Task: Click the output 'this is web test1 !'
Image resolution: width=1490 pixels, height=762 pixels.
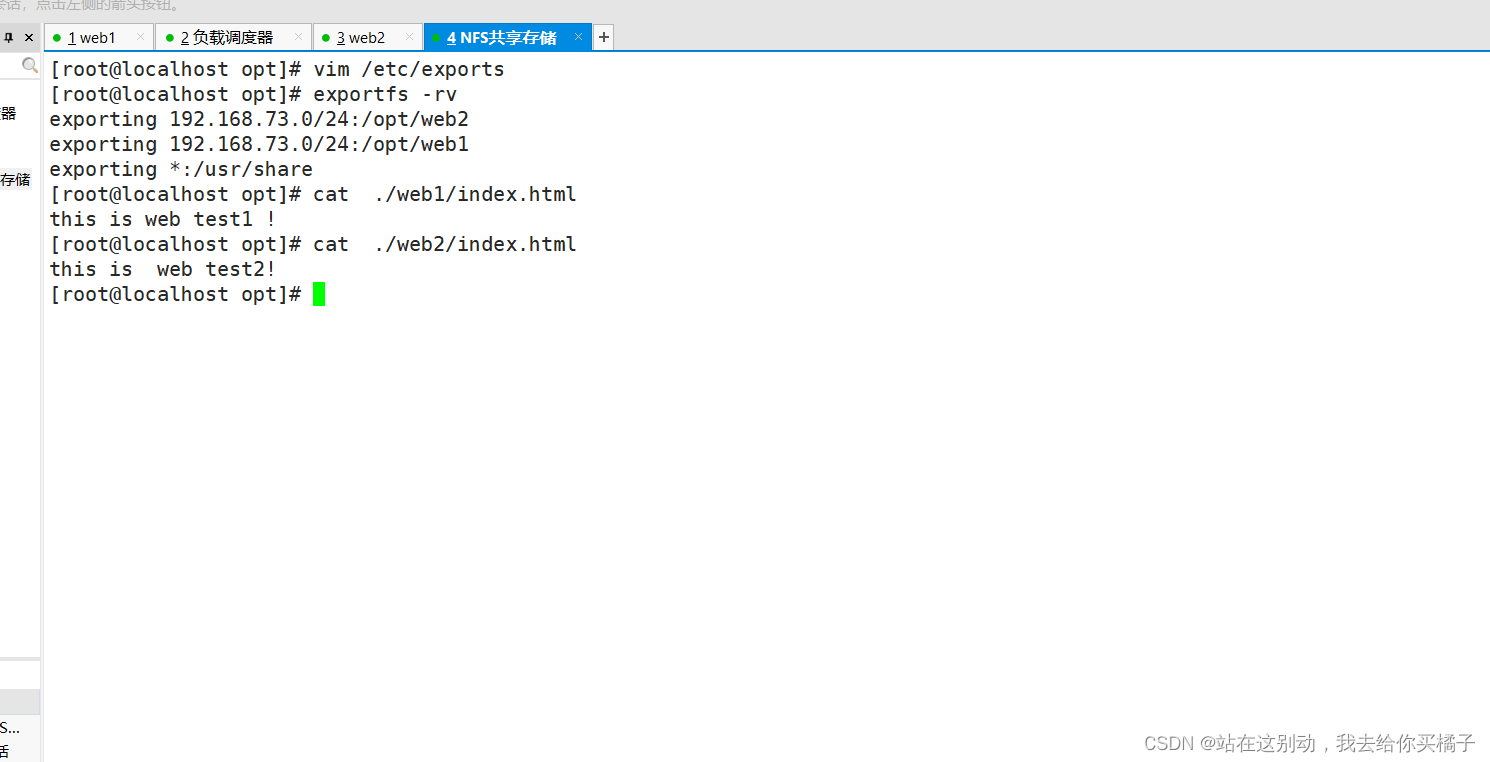Action: [163, 219]
